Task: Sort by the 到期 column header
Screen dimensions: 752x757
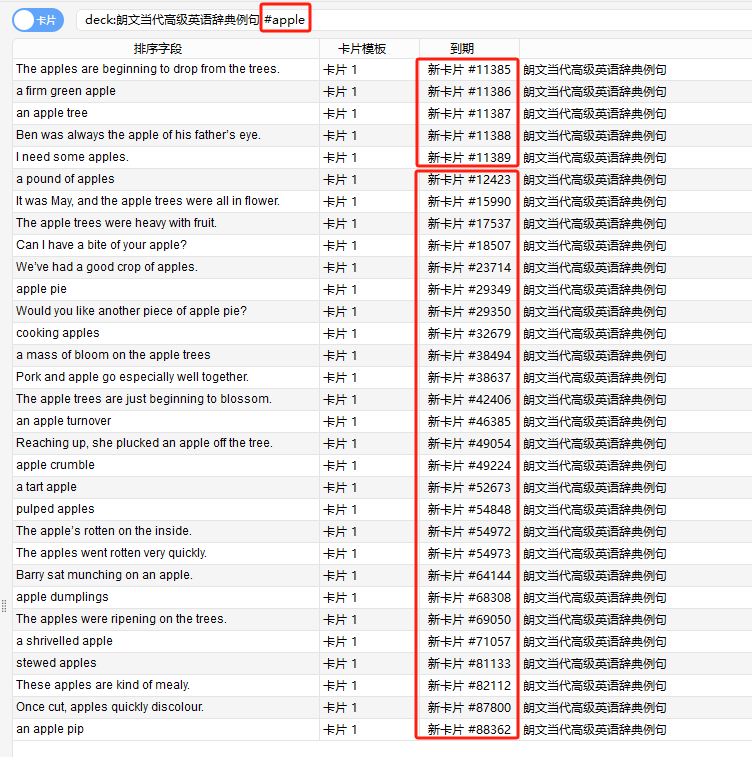Action: [469, 48]
